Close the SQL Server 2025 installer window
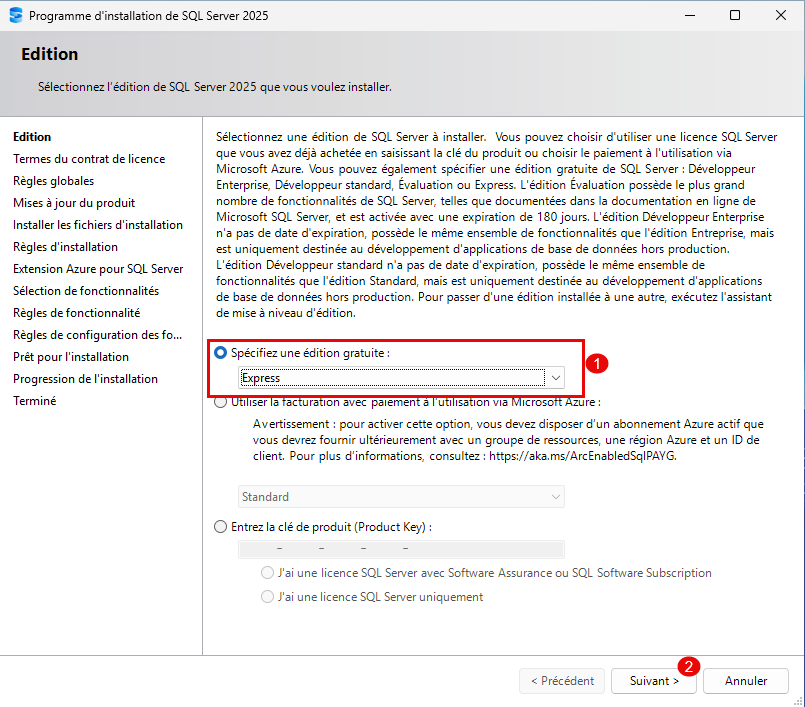 (780, 15)
